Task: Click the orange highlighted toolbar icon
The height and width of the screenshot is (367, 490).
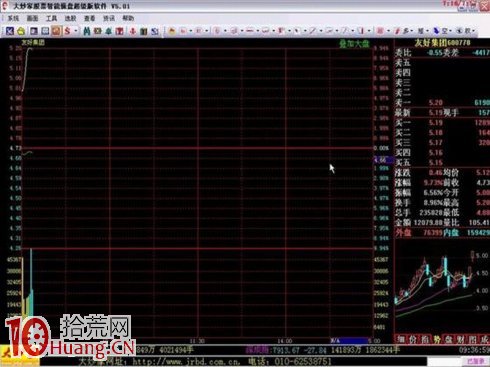Action: click(x=56, y=31)
